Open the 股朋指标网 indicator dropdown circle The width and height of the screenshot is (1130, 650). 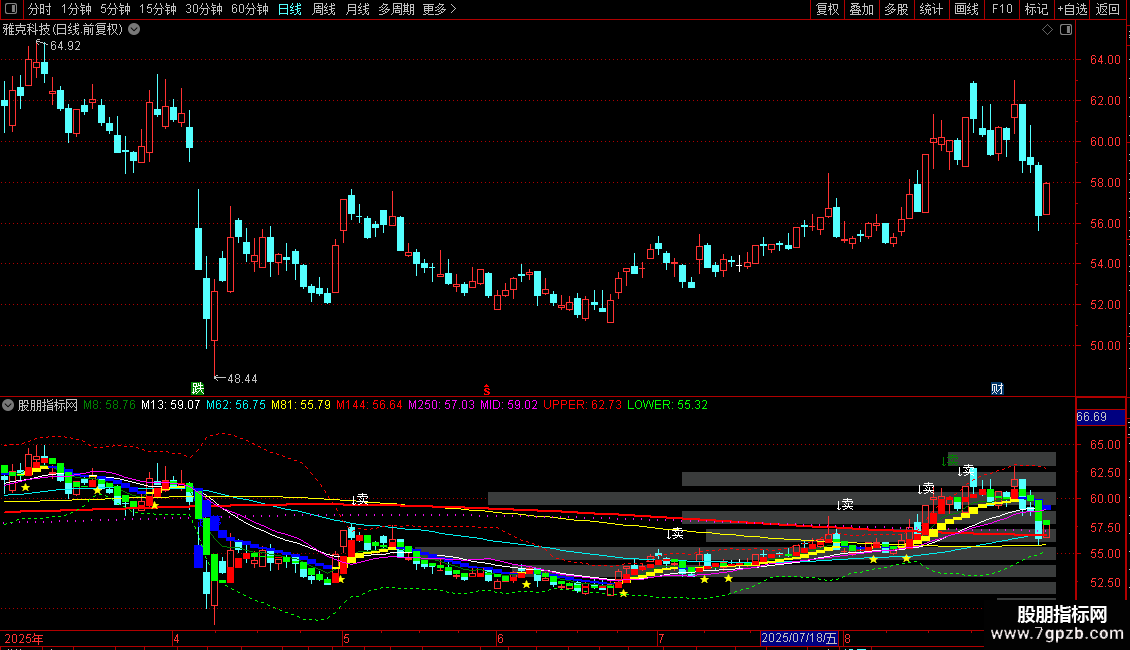(8, 406)
